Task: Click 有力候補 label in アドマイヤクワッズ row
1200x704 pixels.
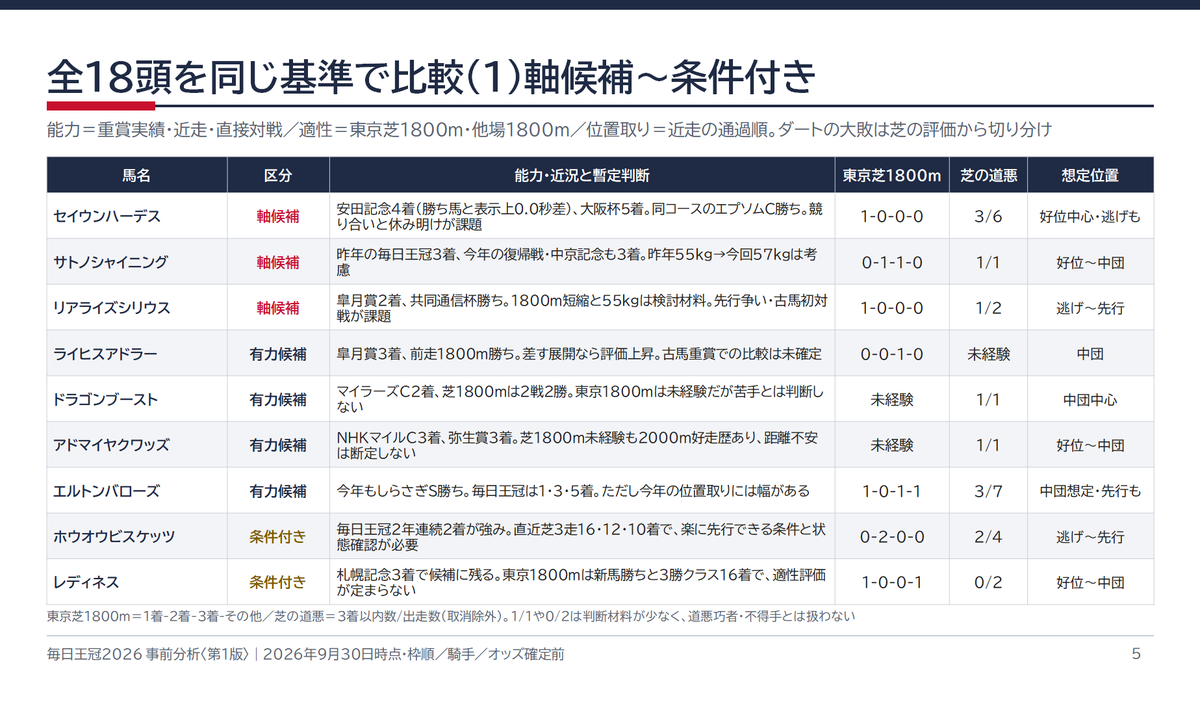Action: pos(278,445)
